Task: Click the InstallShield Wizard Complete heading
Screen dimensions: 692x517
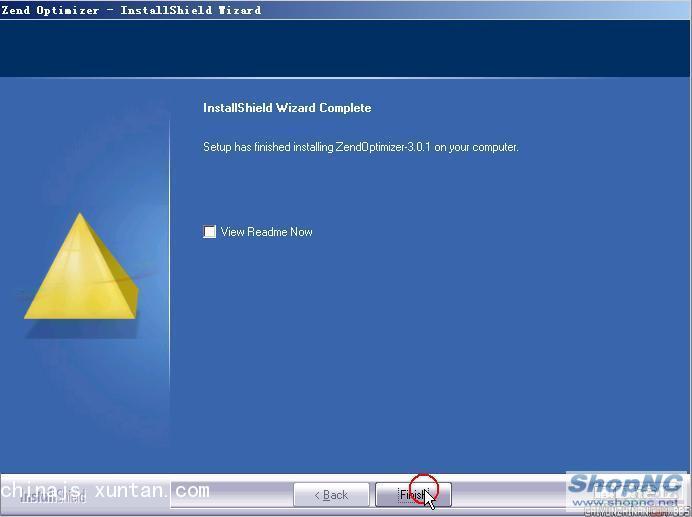Action: (287, 108)
